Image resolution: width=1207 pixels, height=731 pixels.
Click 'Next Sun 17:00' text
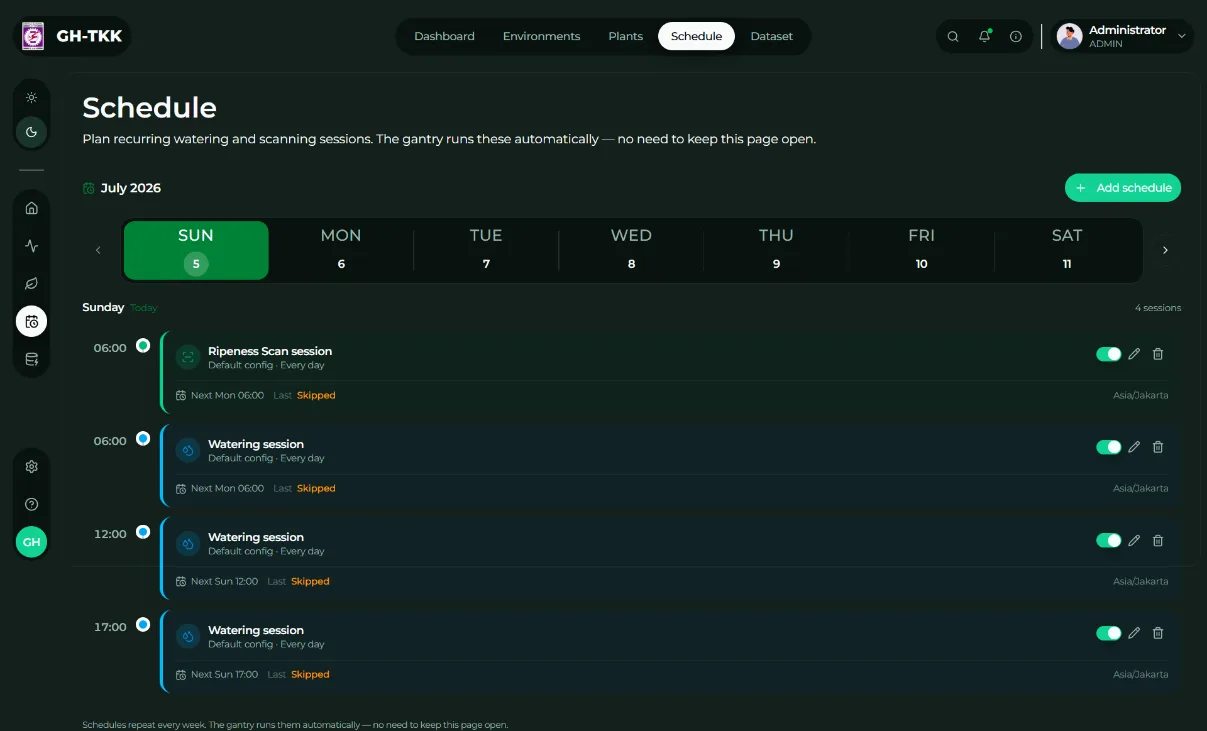coord(224,674)
